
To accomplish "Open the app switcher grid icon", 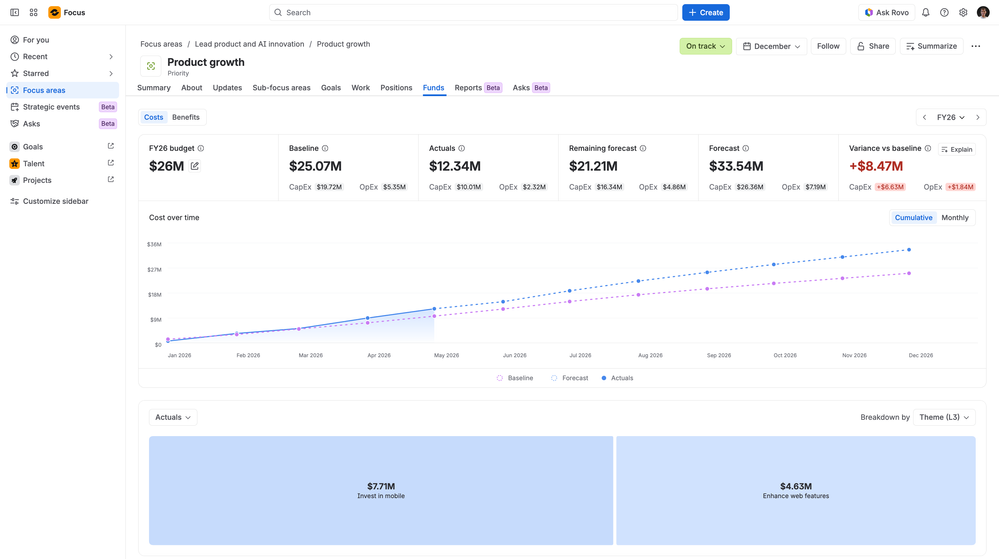I will (34, 12).
